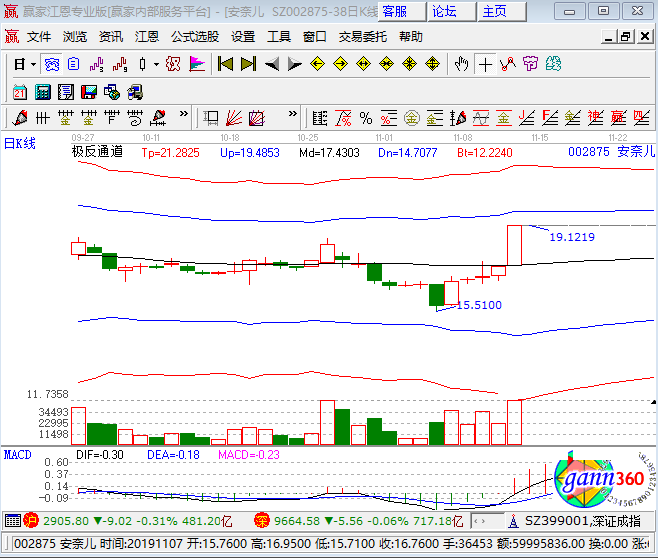Expand the candlestick type dropdown arrow
Screen dimensions: 658x558
click(x=156, y=65)
